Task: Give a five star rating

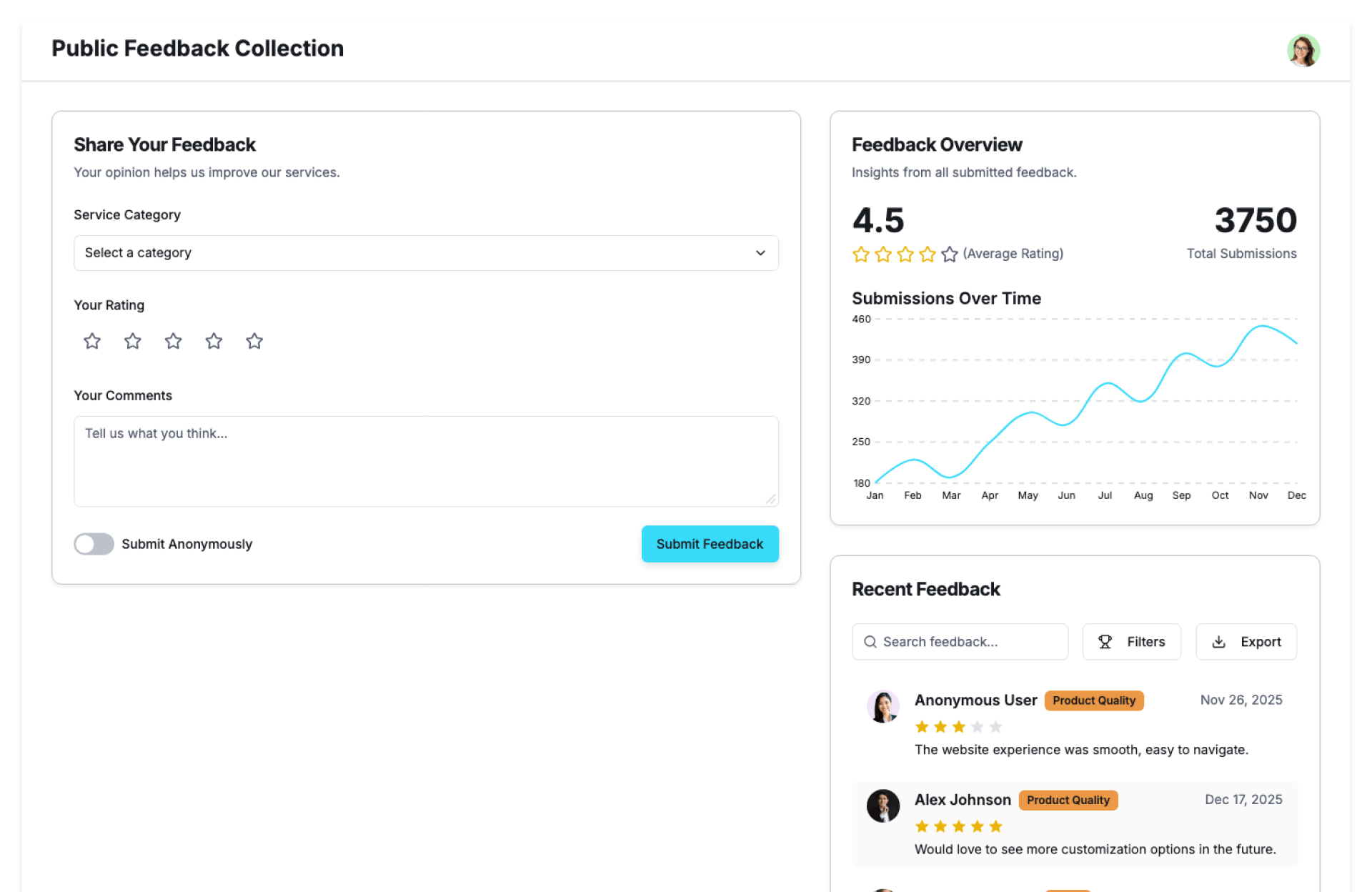Action: pyautogui.click(x=254, y=341)
